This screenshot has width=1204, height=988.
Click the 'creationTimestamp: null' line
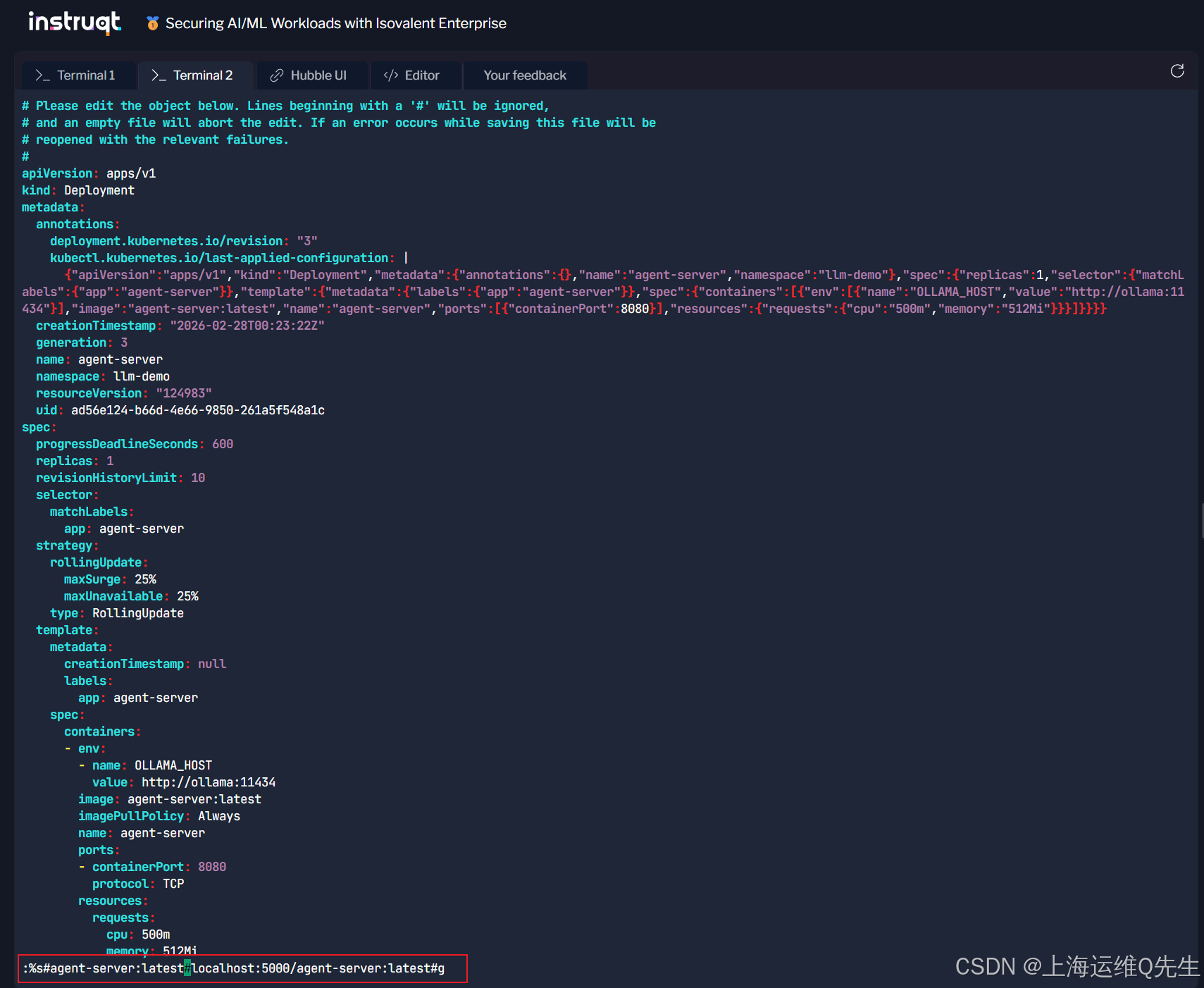(145, 664)
